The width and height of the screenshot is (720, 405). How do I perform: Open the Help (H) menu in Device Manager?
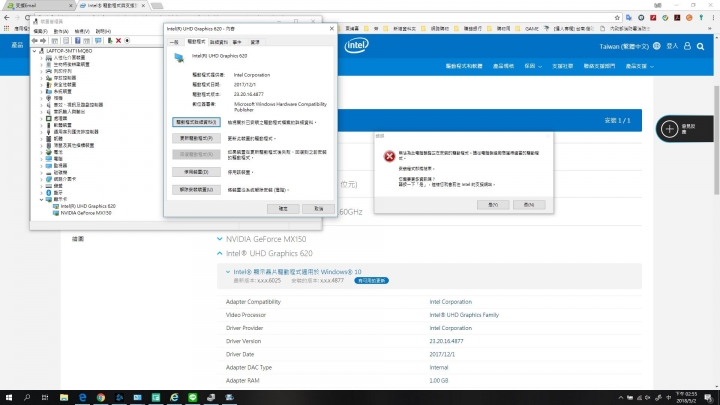(103, 31)
